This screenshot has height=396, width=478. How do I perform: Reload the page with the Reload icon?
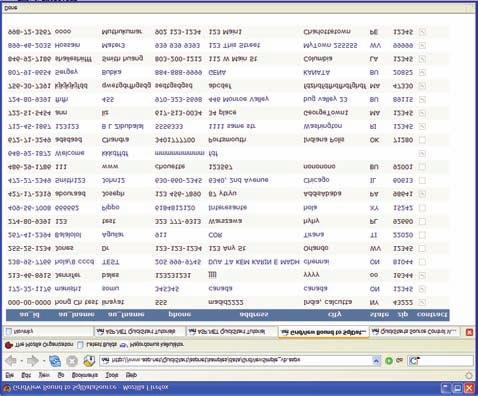pos(55,361)
